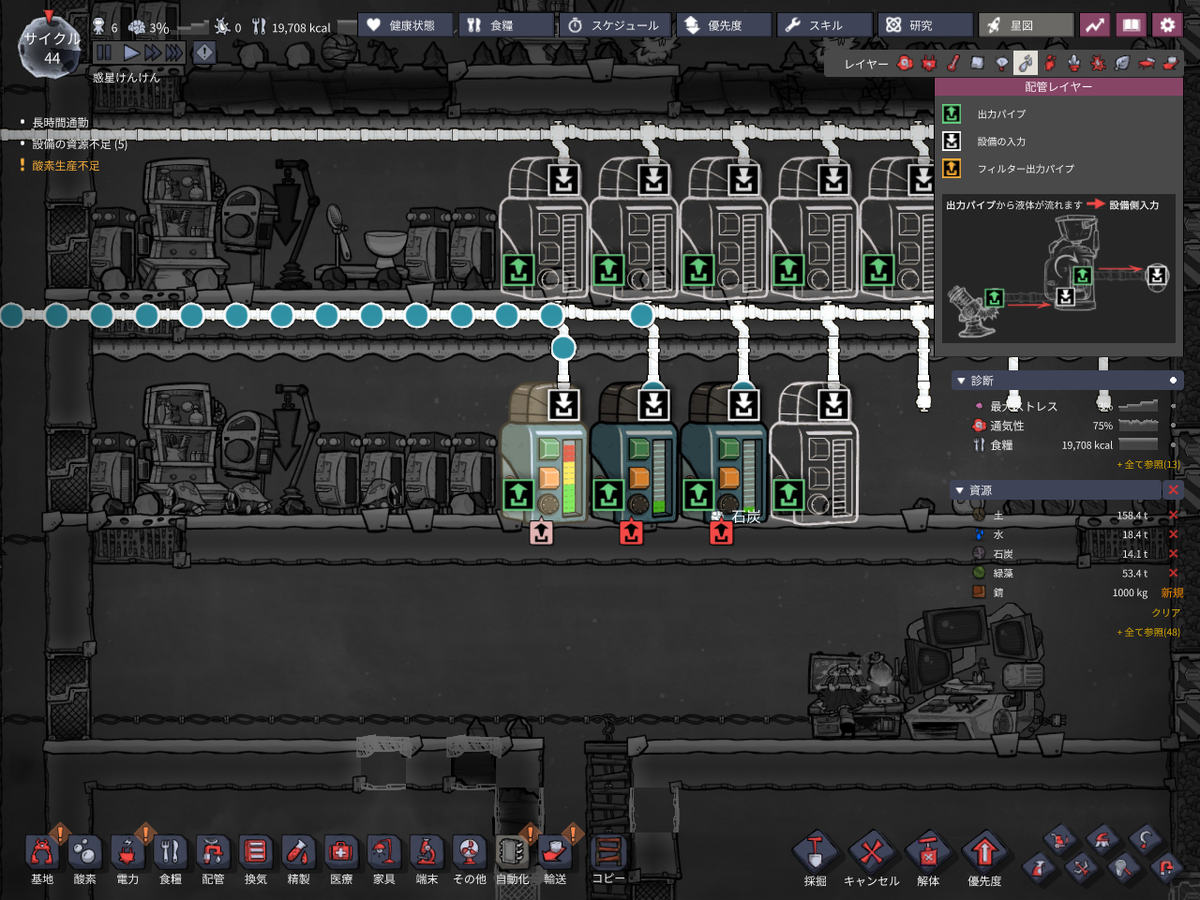Toggle the oxygen overlay in レイヤー bar

tap(904, 63)
